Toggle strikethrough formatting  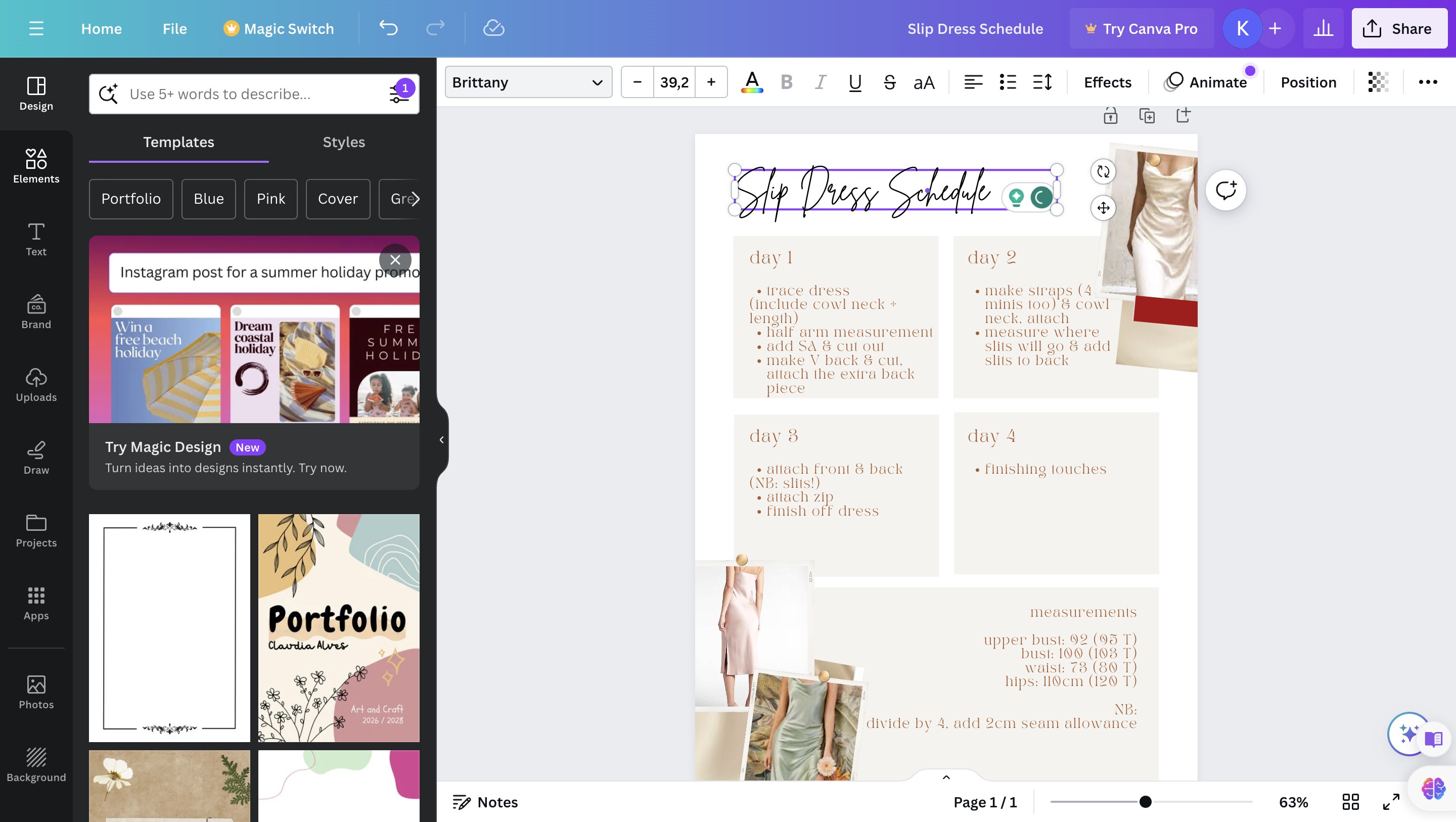pos(889,82)
